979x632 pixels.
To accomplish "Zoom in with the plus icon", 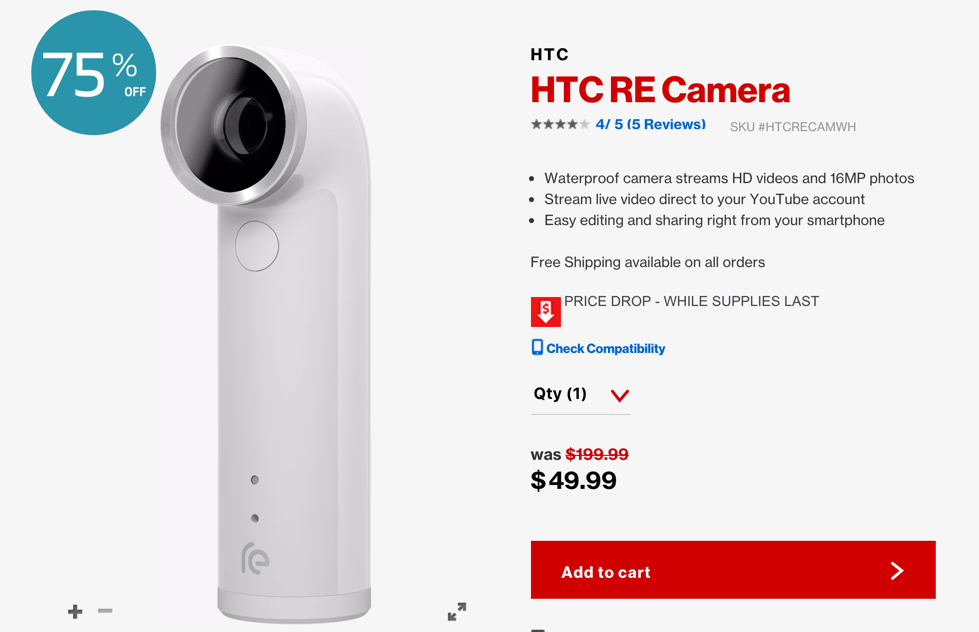I will [75, 611].
